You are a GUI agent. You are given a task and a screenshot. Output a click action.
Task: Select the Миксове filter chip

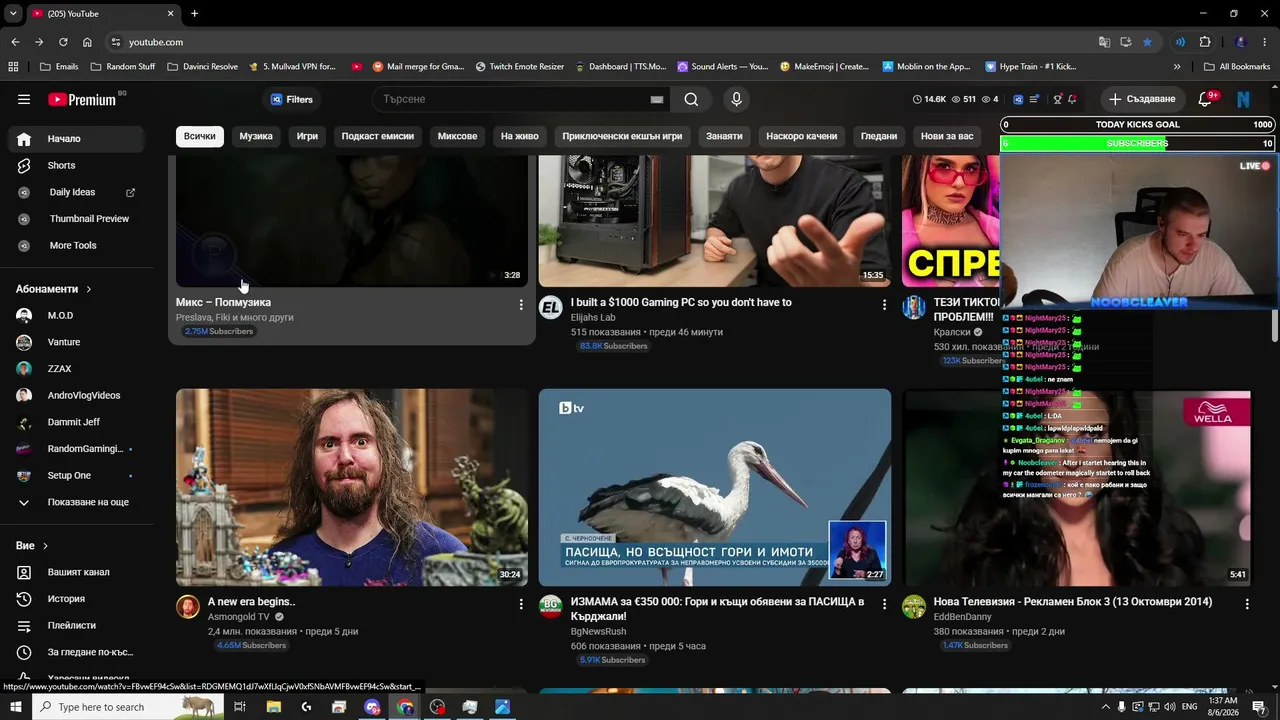[457, 136]
